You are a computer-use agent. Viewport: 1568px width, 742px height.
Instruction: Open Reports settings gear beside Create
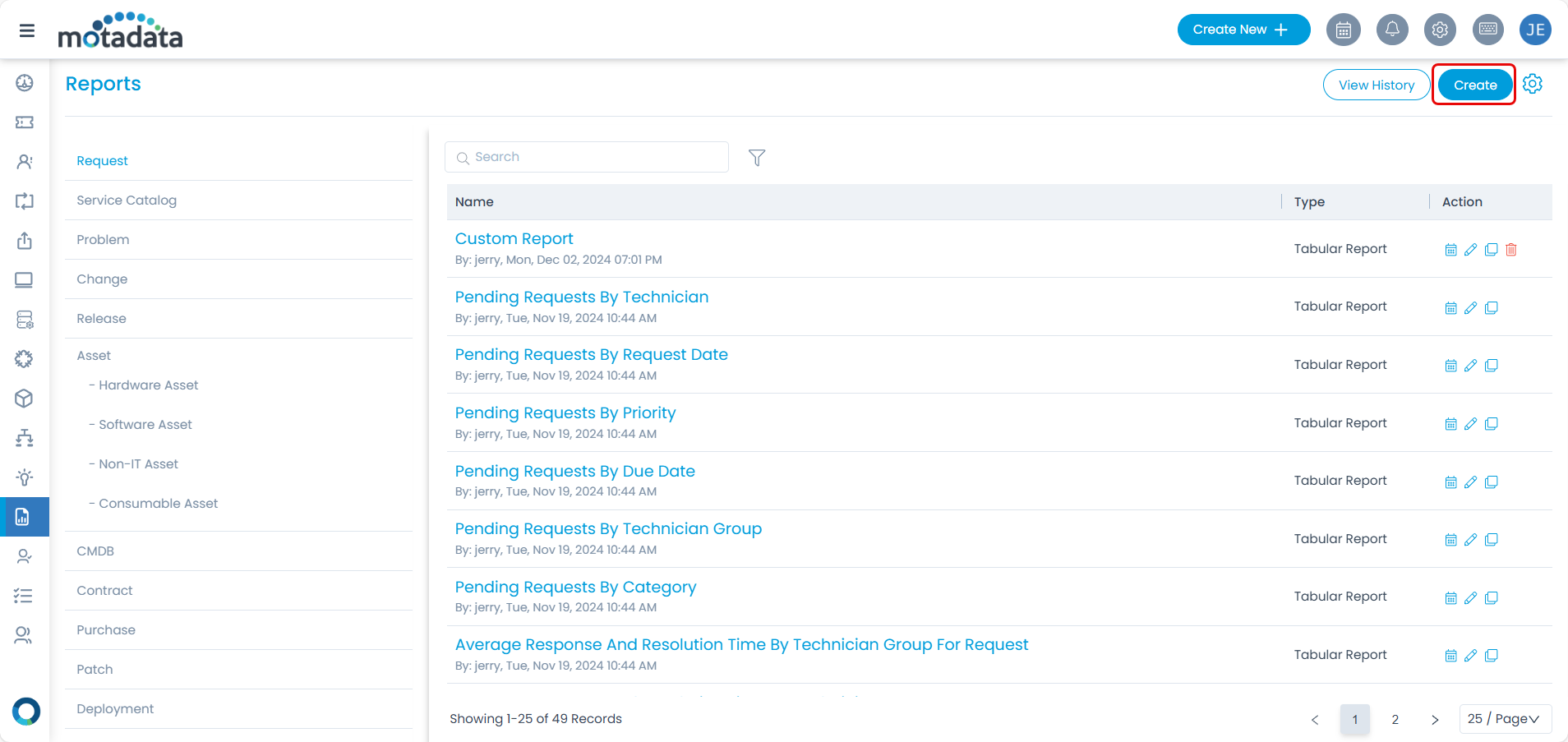1532,84
